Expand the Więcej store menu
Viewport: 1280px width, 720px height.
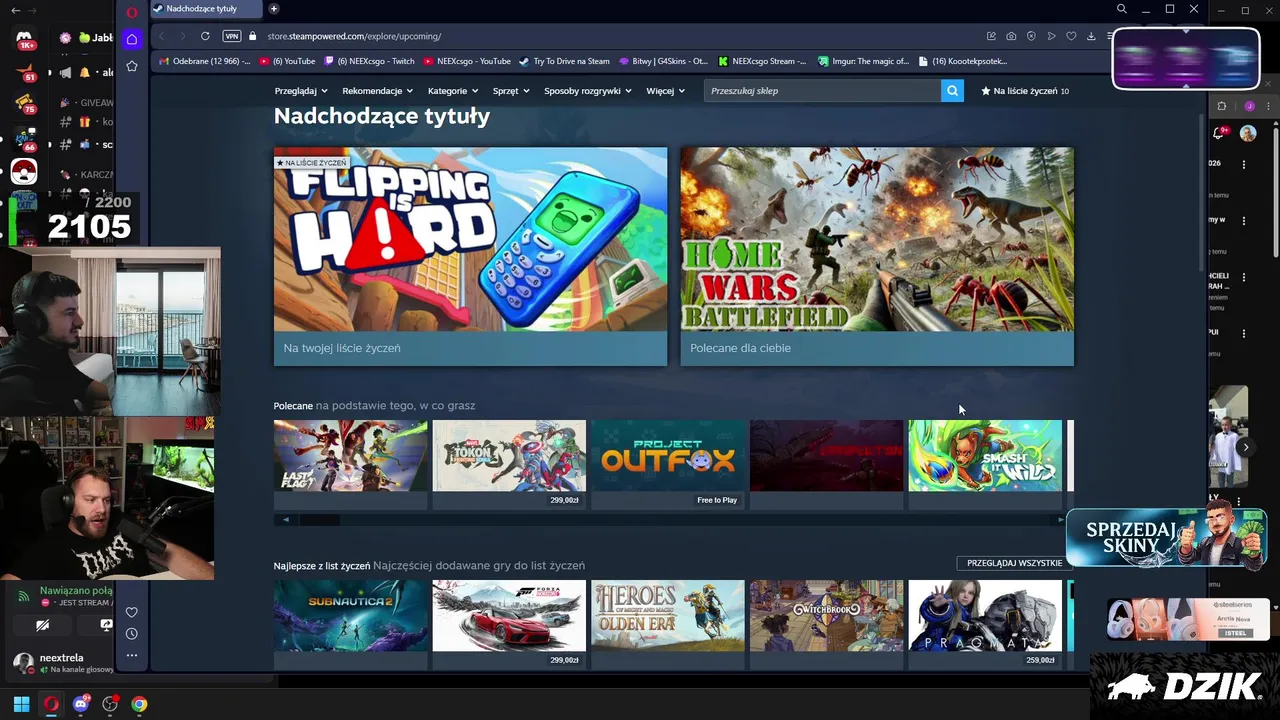coord(665,91)
